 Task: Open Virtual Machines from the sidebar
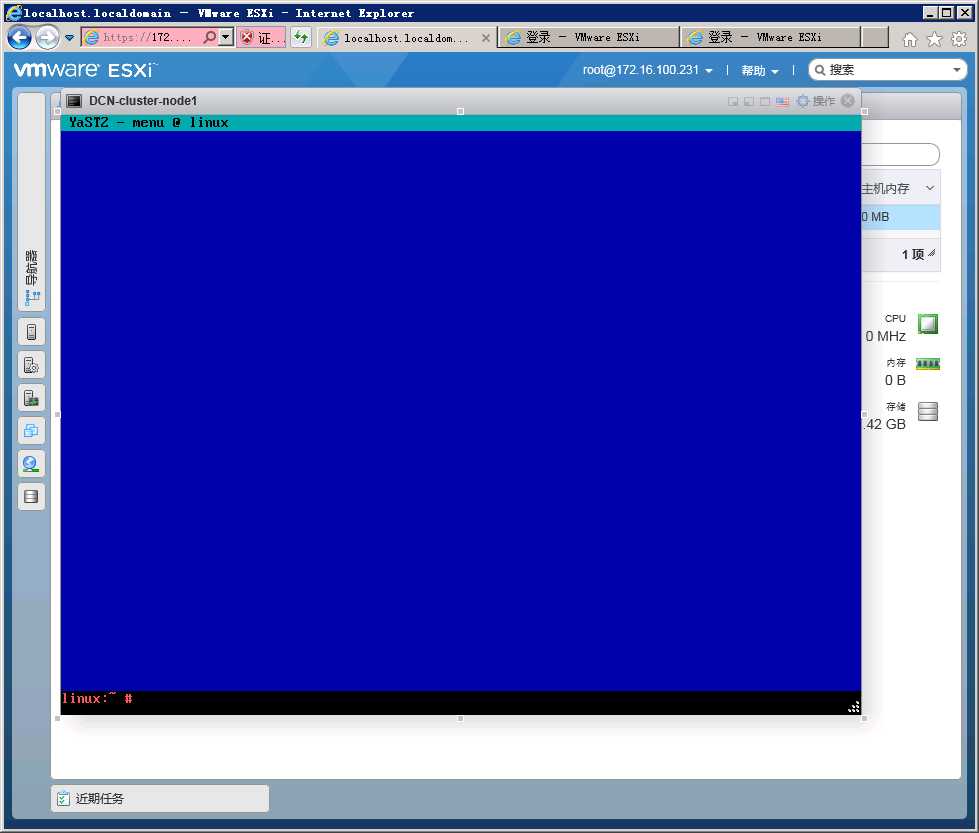31,431
